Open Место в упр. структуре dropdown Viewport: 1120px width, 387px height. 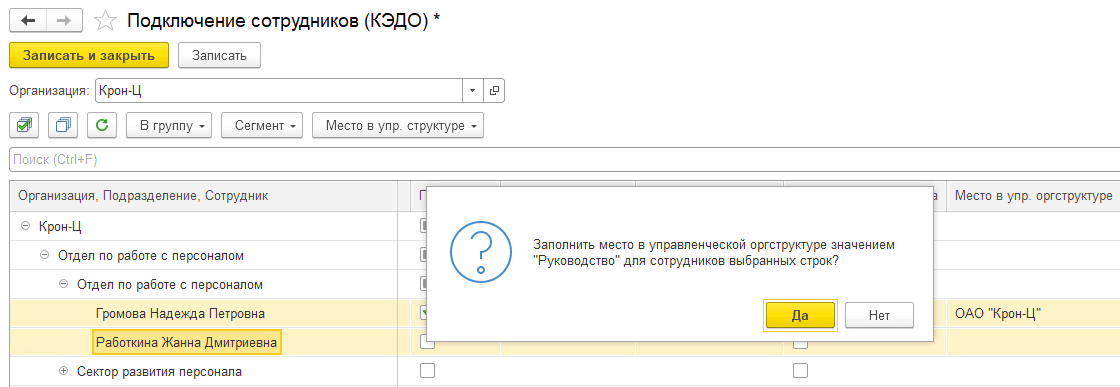pos(399,125)
